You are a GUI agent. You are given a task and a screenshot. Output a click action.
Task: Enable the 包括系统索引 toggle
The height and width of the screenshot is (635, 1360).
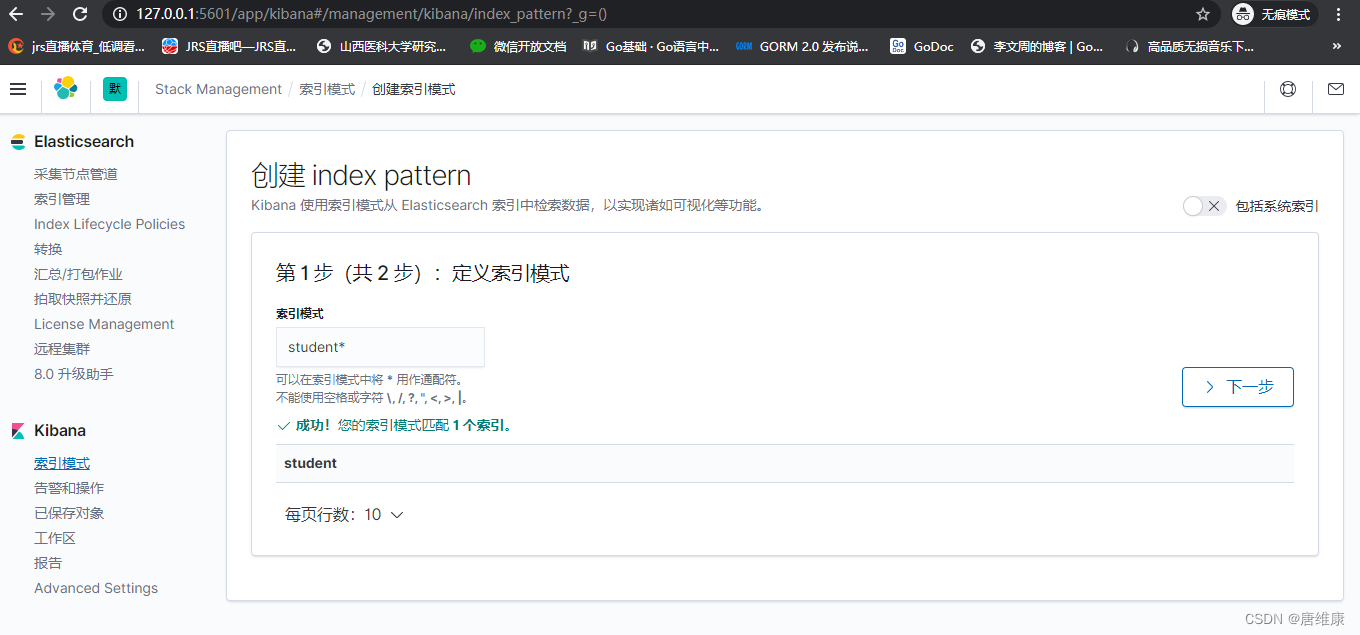pos(1195,205)
